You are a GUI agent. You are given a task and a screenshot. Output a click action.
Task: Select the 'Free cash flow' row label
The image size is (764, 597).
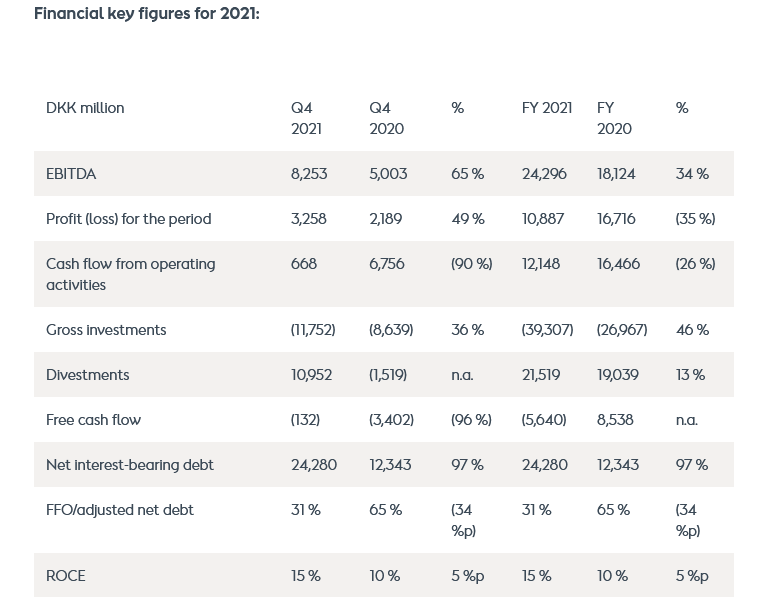tap(93, 420)
